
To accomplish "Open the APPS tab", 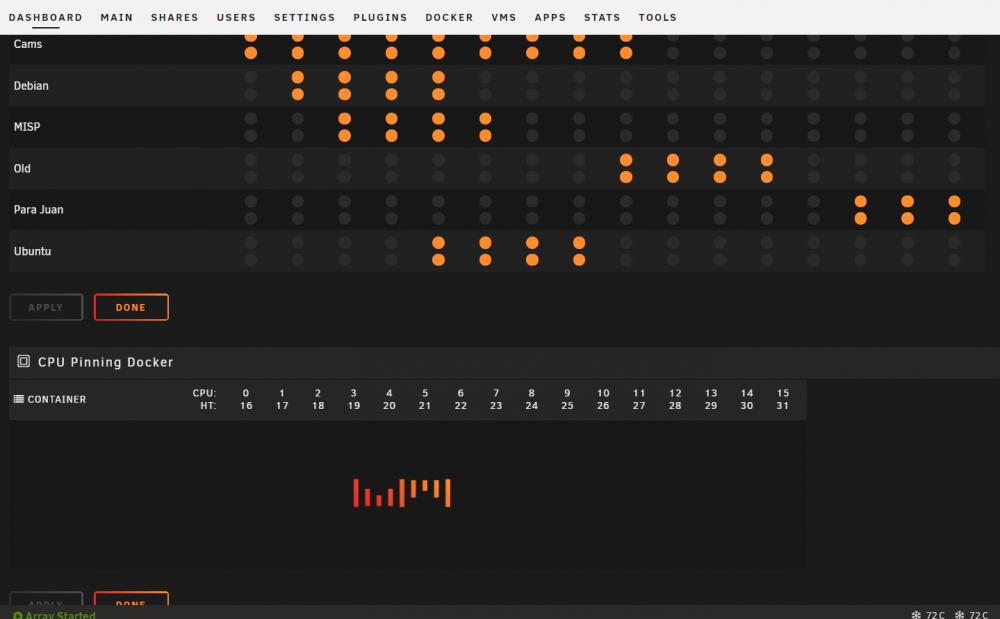I will pyautogui.click(x=550, y=17).
